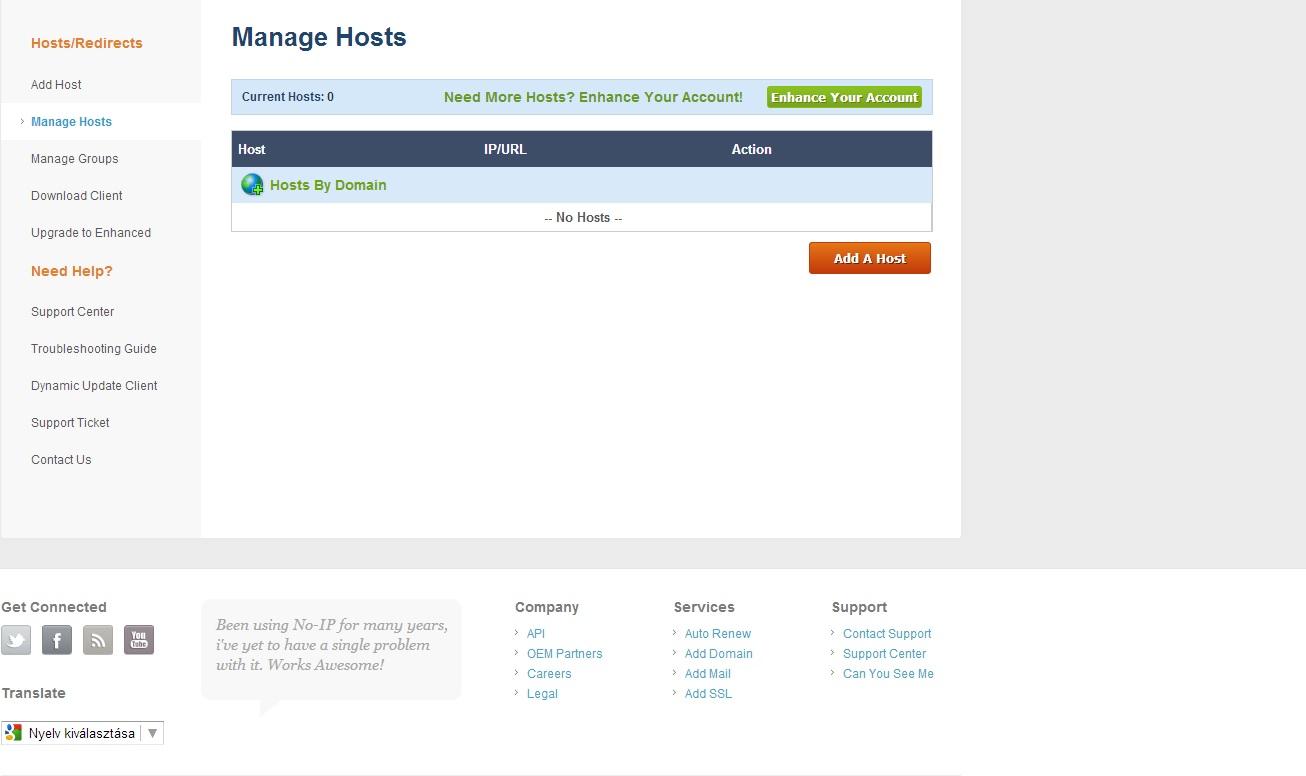This screenshot has height=776, width=1306.
Task: Open Support Ticket sidebar link
Action: coord(70,423)
